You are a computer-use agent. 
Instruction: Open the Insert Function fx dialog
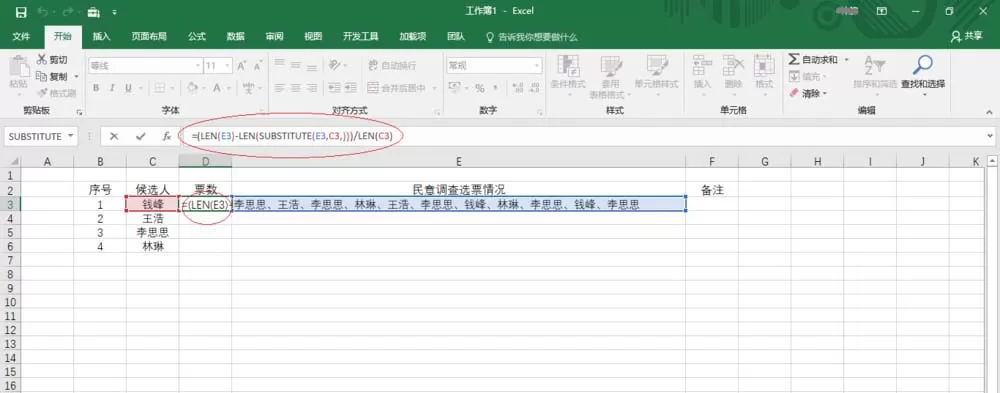pyautogui.click(x=166, y=136)
